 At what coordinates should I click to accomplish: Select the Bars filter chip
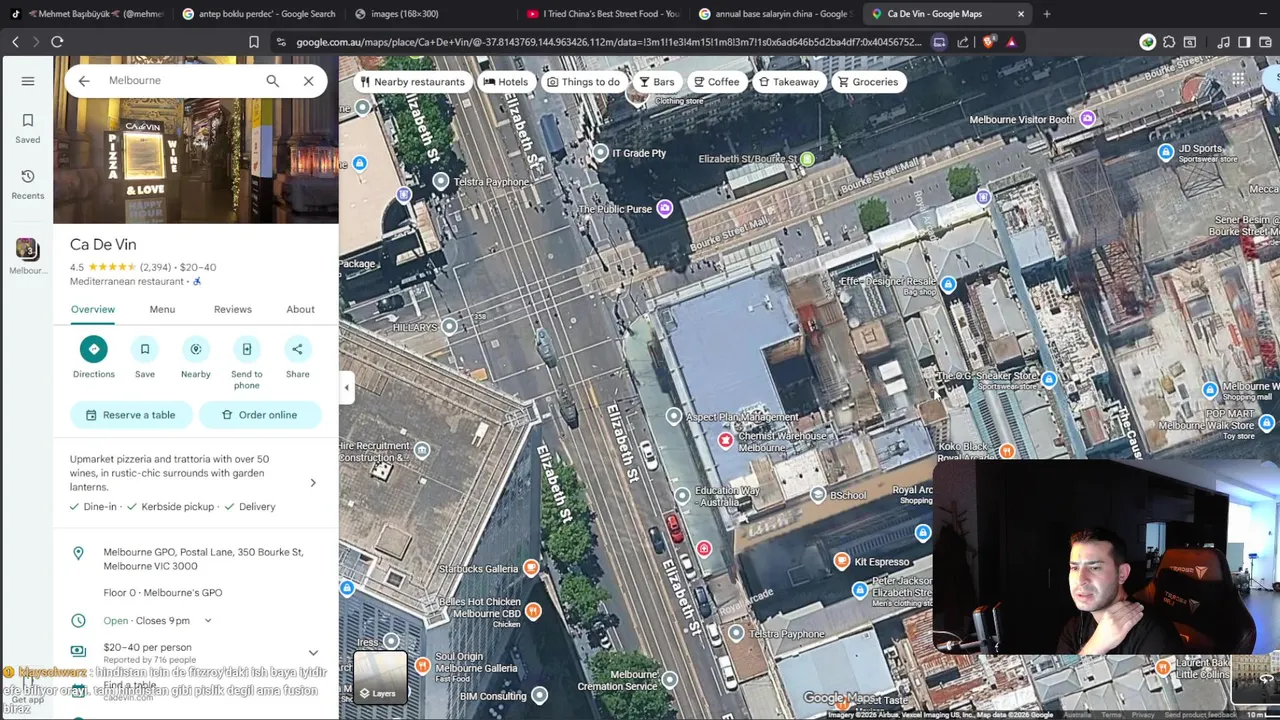[x=656, y=82]
